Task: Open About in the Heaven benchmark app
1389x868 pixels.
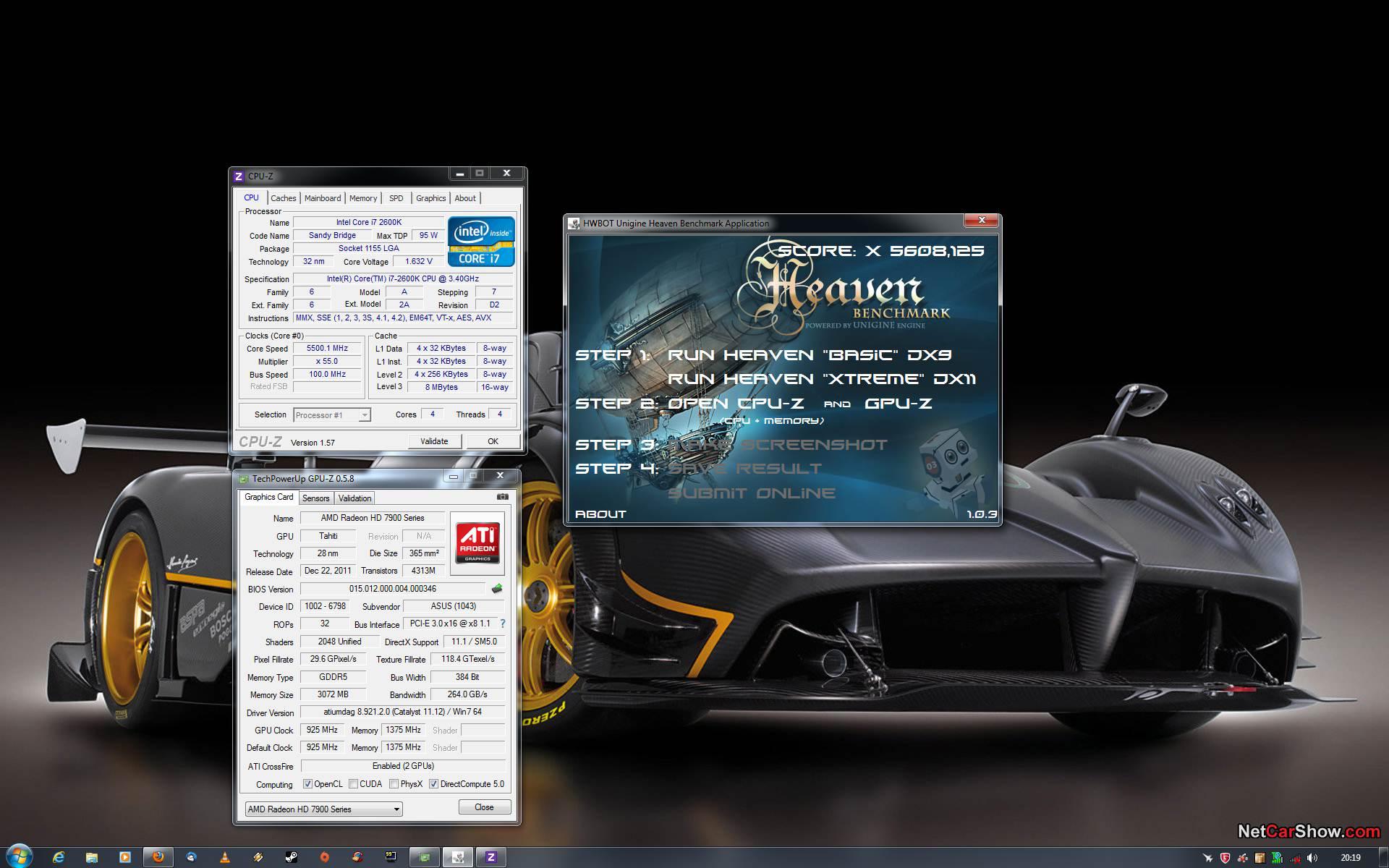Action: 600,514
